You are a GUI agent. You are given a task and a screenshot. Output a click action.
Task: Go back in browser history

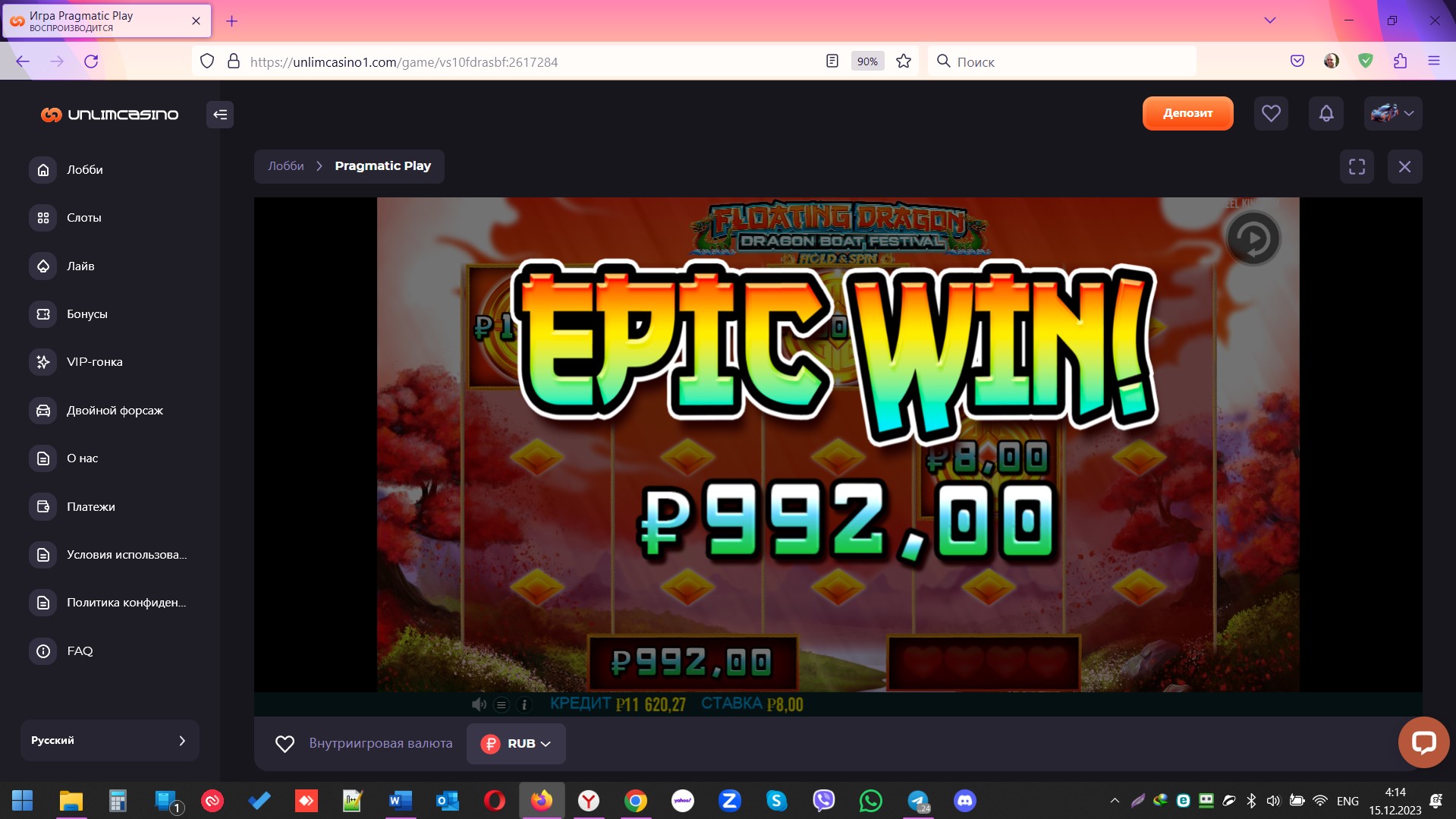pyautogui.click(x=23, y=61)
